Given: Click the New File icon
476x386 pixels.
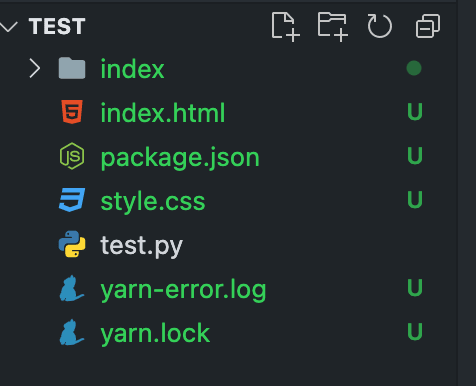Looking at the screenshot, I should [286, 27].
